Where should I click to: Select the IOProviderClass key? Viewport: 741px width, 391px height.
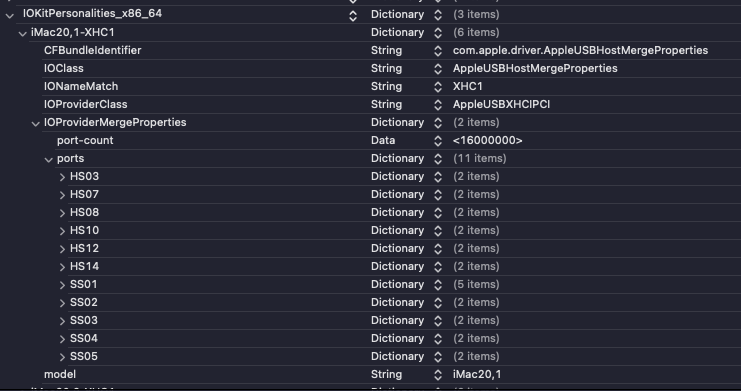[x=86, y=104]
